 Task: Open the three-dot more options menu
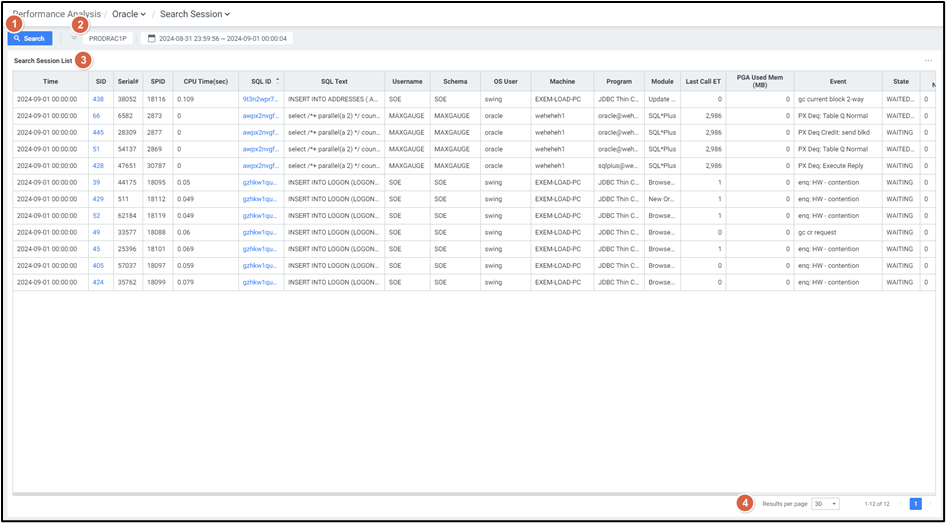click(x=928, y=61)
